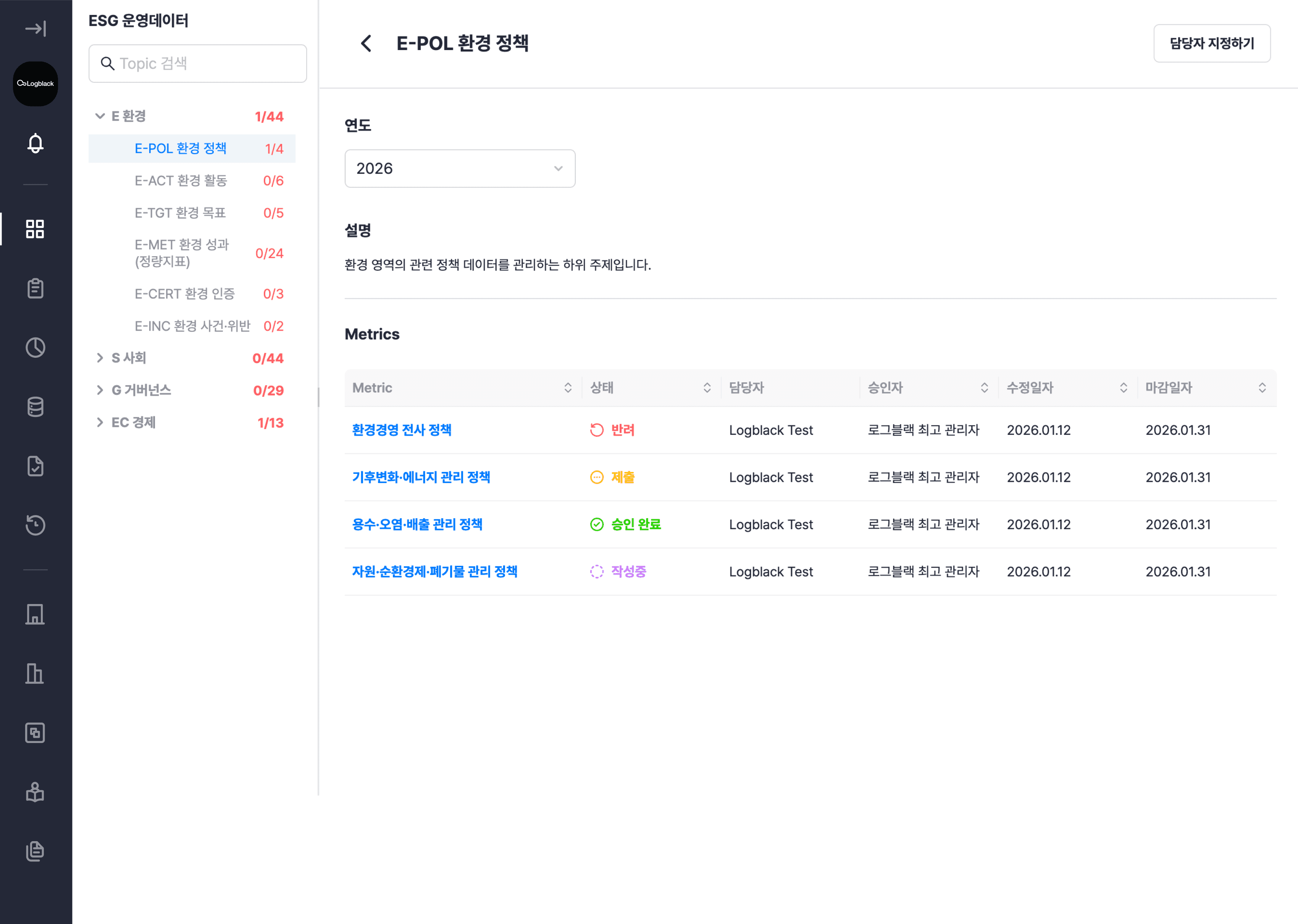
Task: Open the dashboard grid icon
Action: point(35,229)
